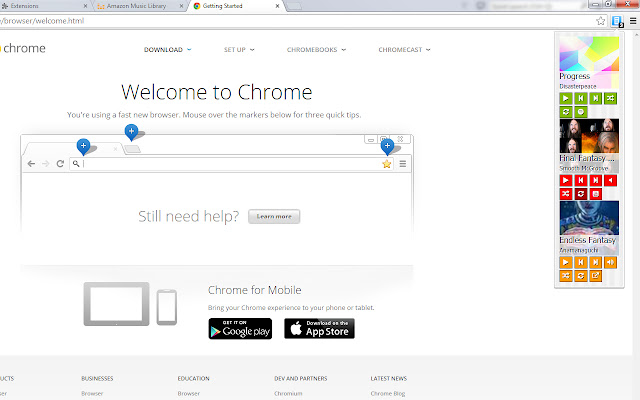
Task: Play Endless Fantasy (orange play button)
Action: 566,262
